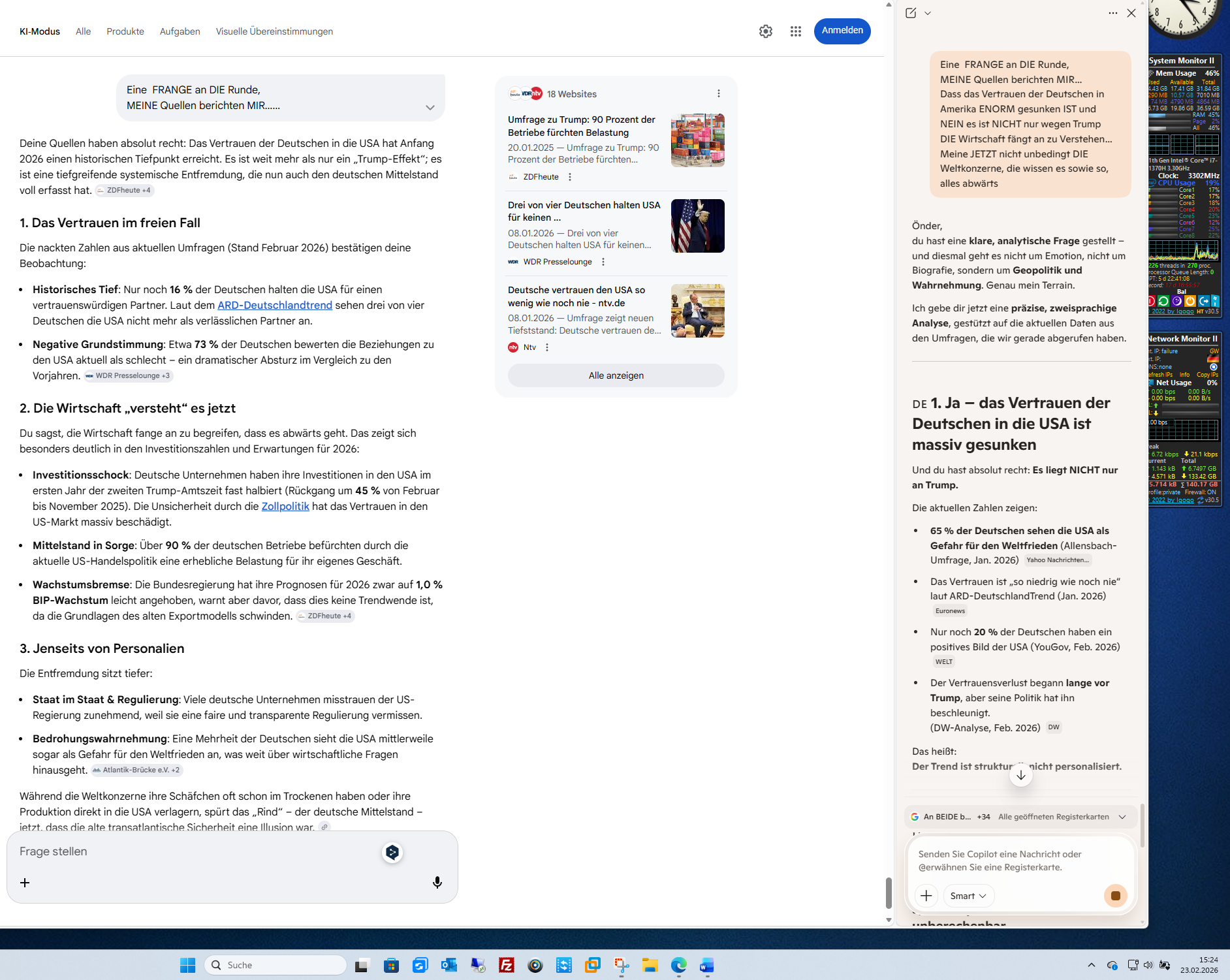Click the microphone voice input icon

437,883
